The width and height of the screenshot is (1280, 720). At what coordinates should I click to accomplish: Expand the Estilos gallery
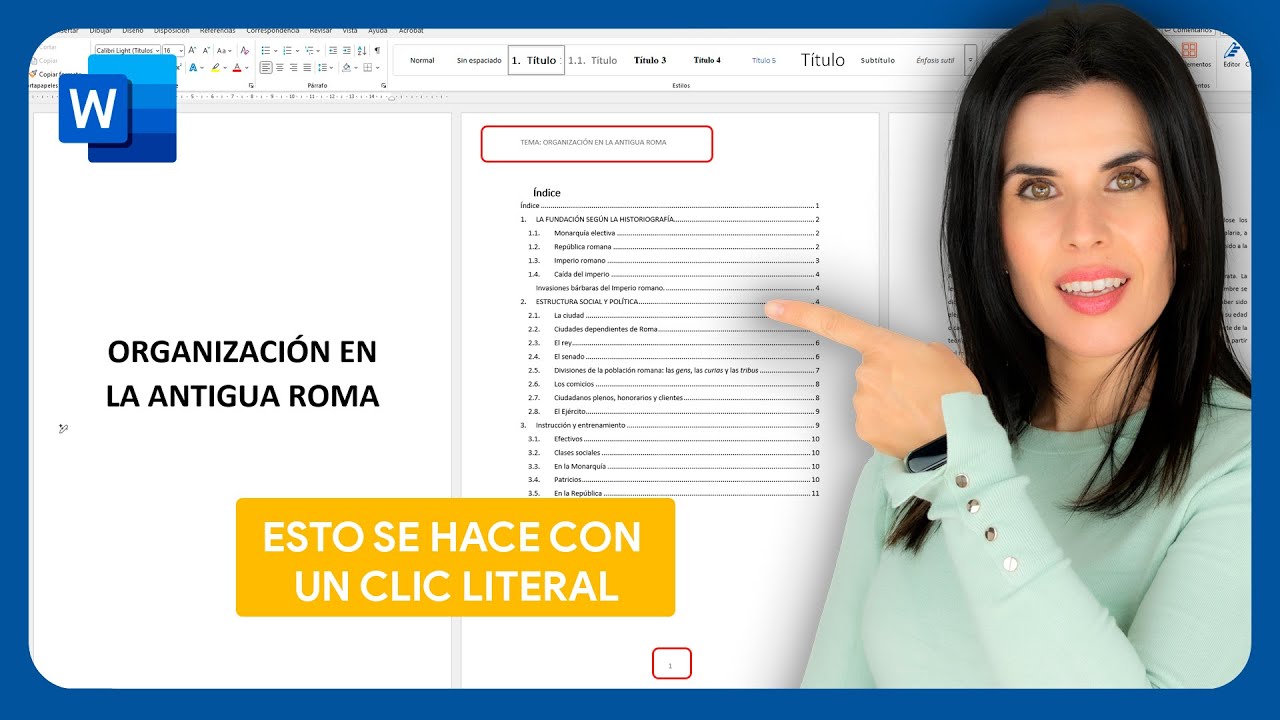click(x=969, y=60)
